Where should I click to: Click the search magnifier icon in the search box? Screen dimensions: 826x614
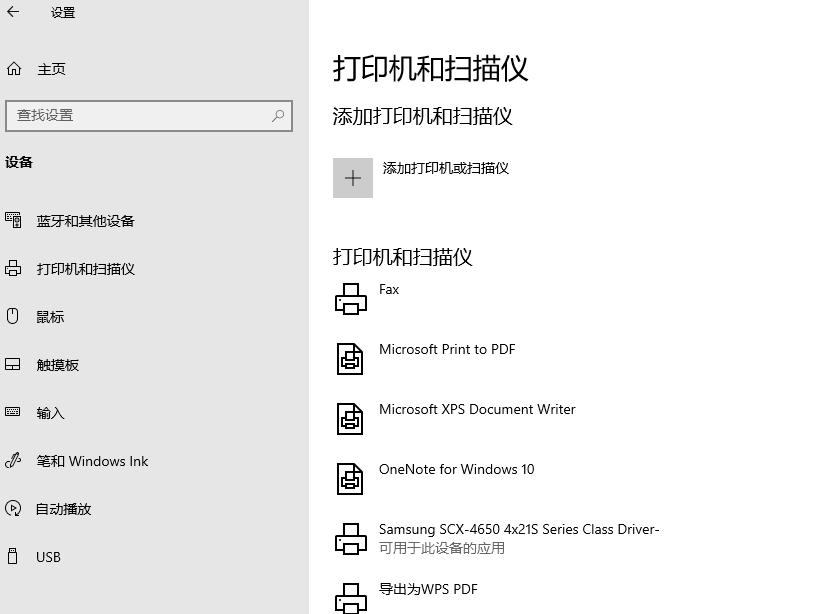point(277,115)
